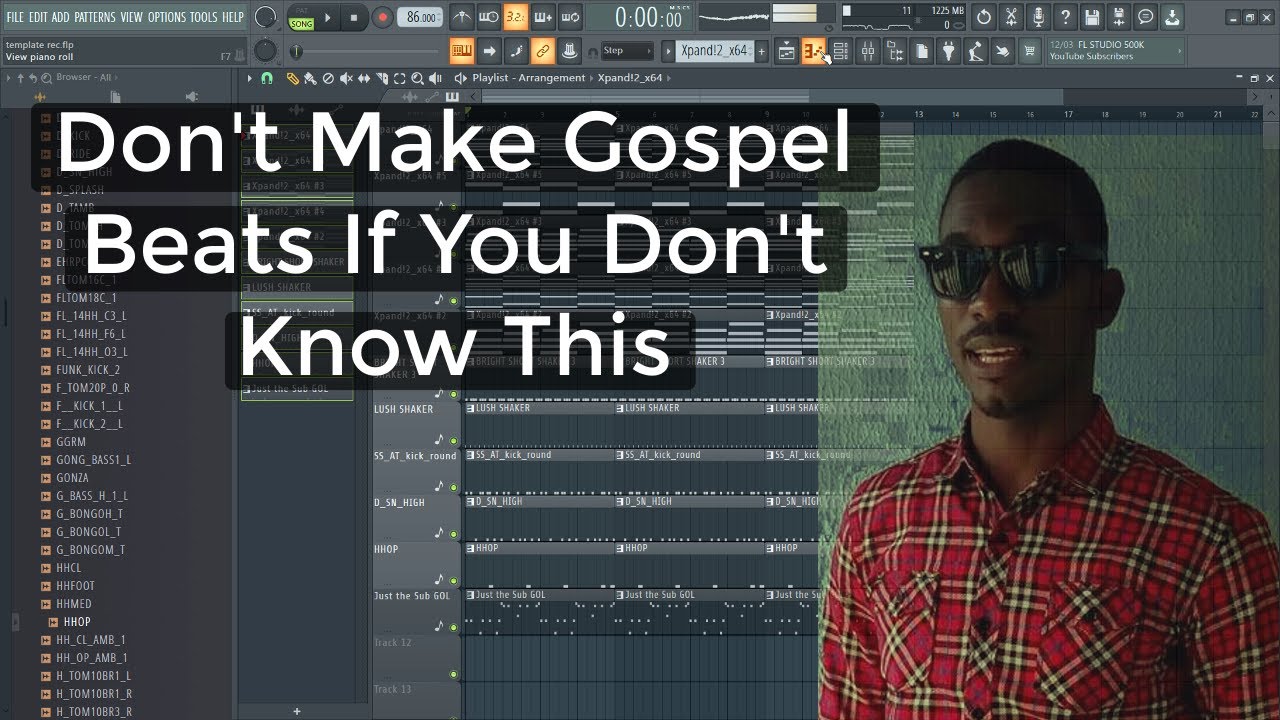Mute the D_SN_HIGH track green light

click(452, 534)
